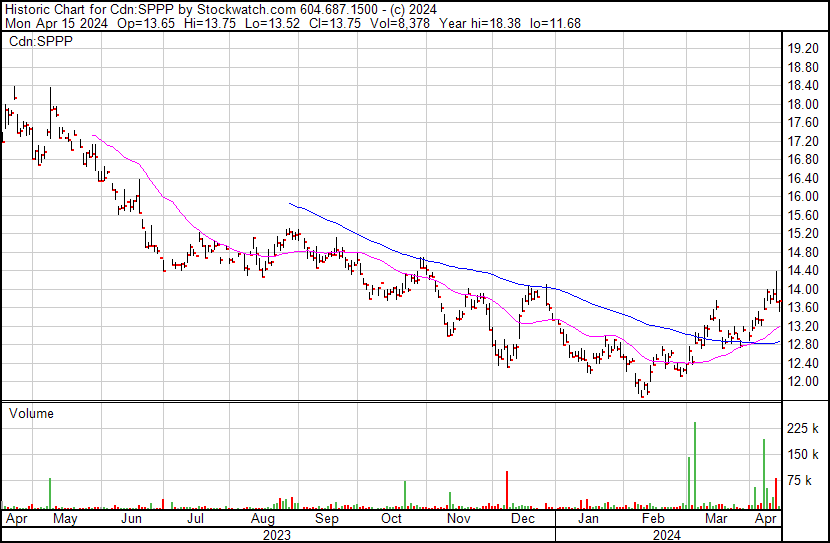Click the 14.00 price level label
830x543 pixels.
point(804,289)
